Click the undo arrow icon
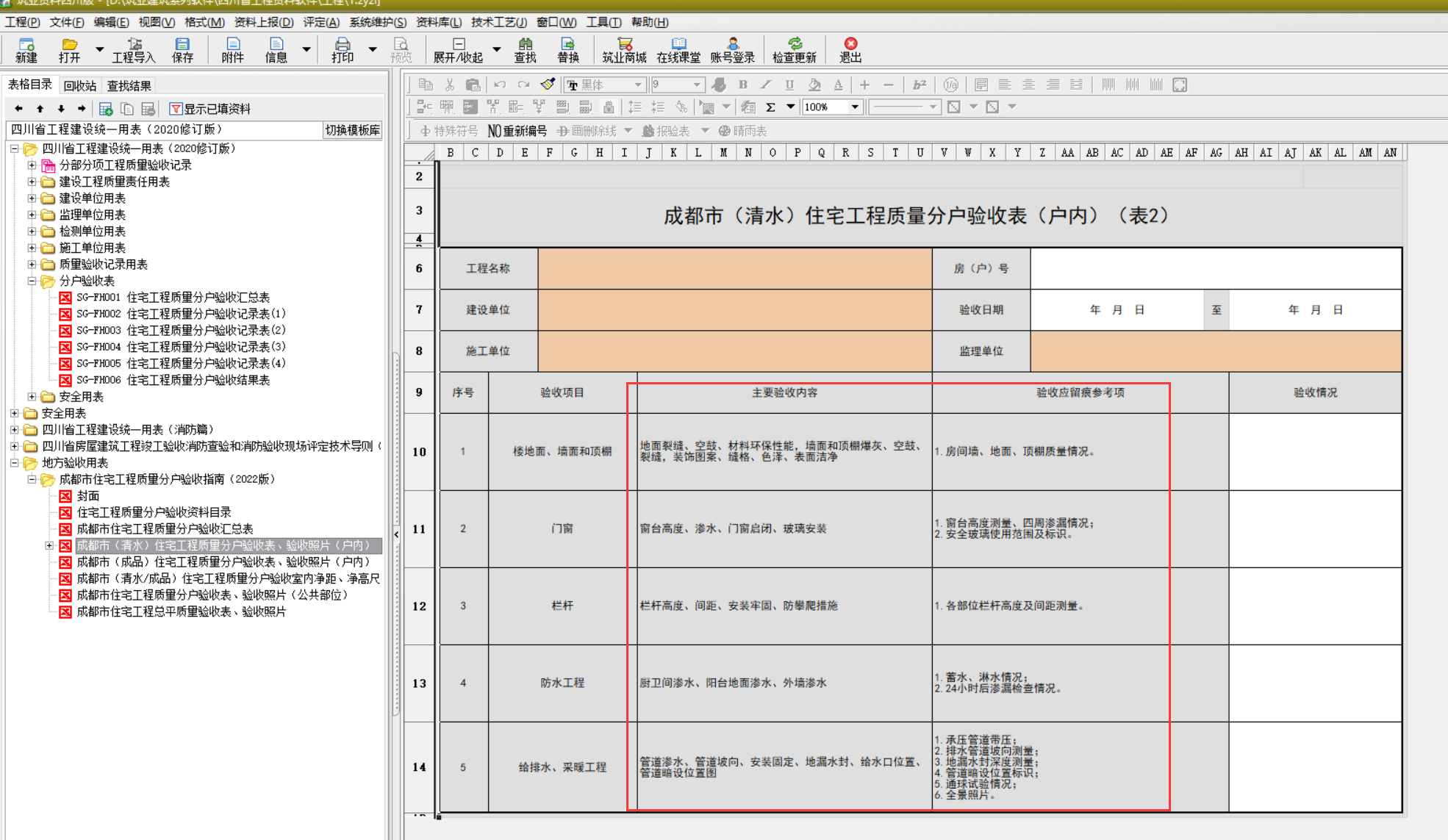 coord(500,85)
